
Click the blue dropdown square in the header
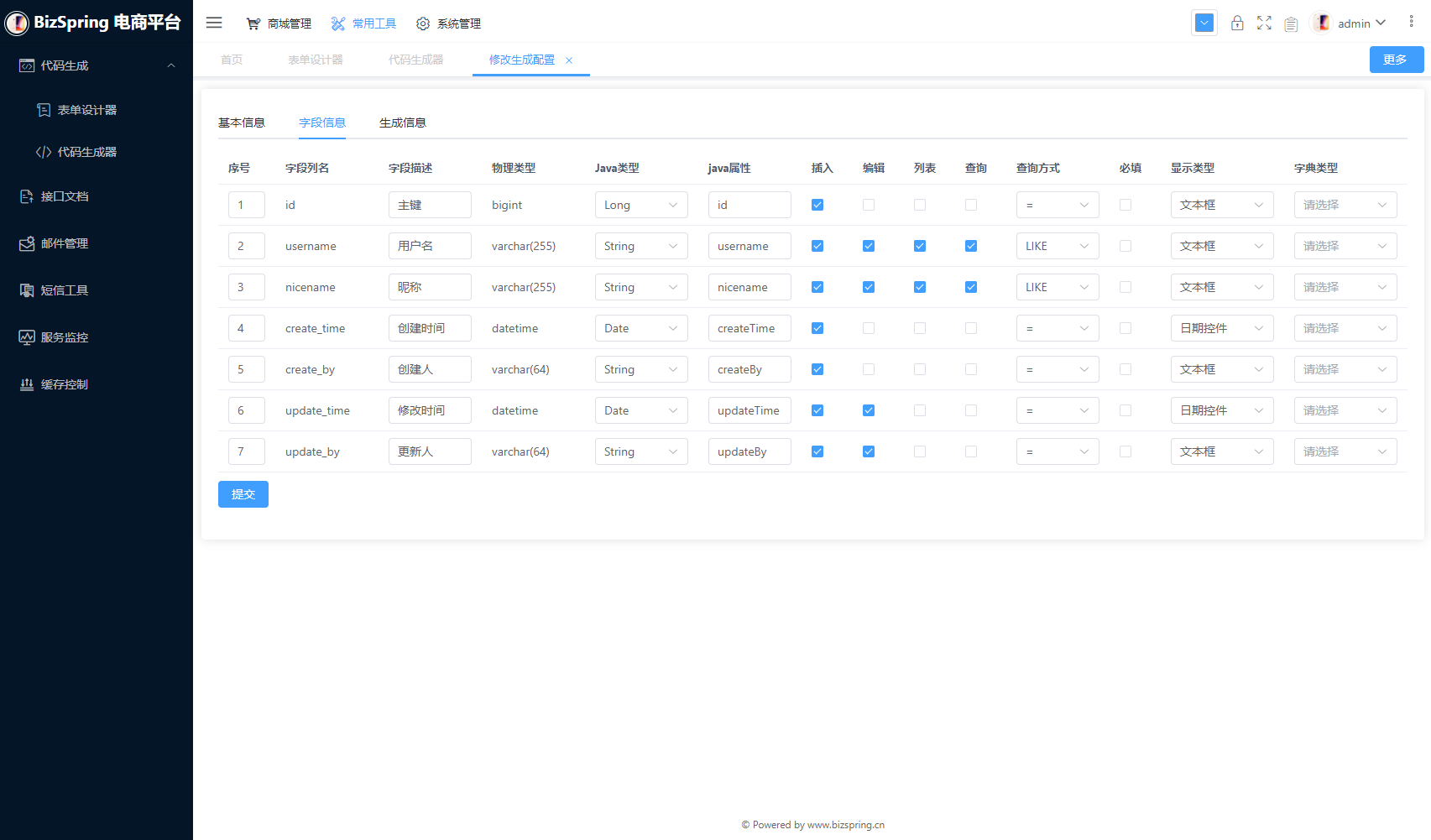tap(1204, 23)
